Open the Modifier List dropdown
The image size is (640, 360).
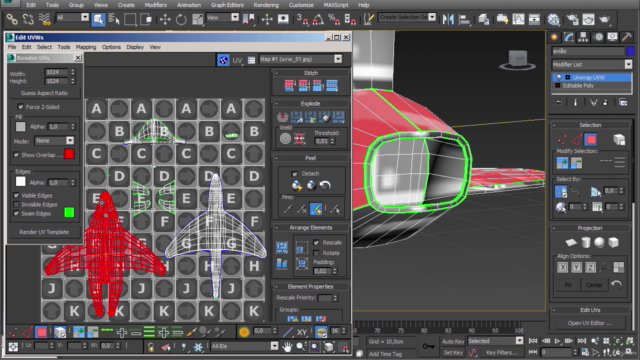tap(591, 64)
